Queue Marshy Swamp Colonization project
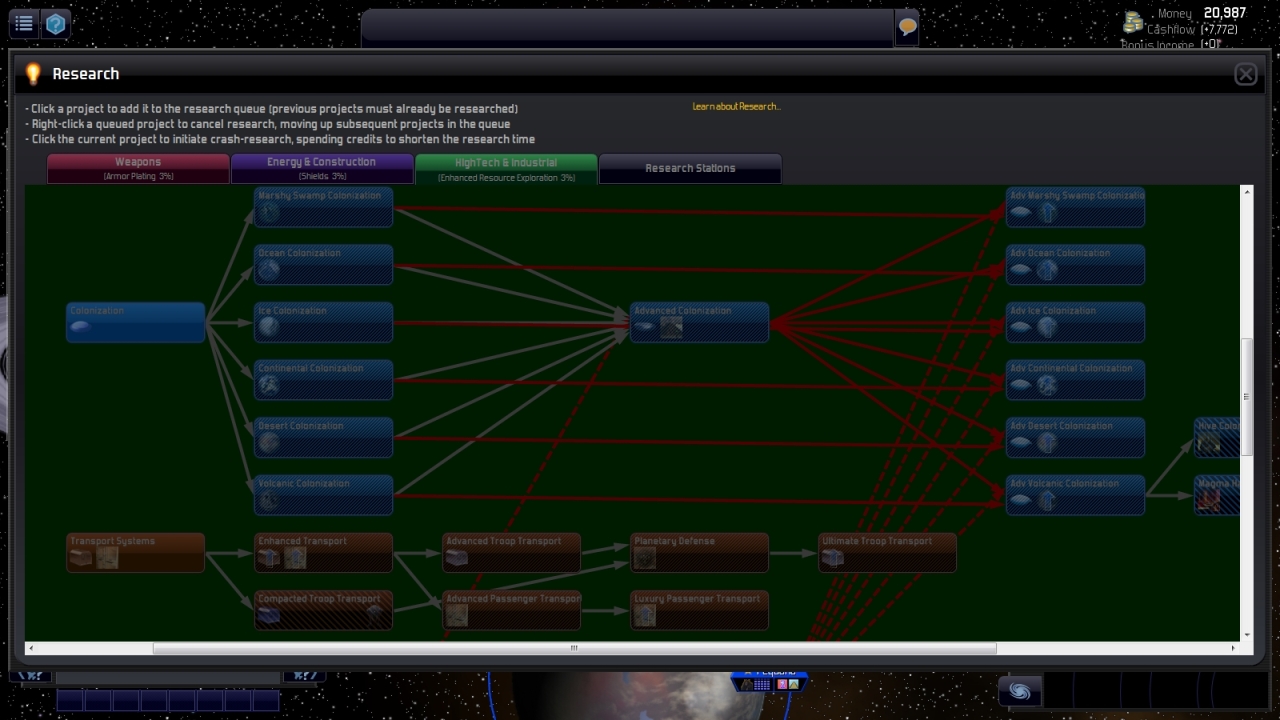 click(x=324, y=207)
